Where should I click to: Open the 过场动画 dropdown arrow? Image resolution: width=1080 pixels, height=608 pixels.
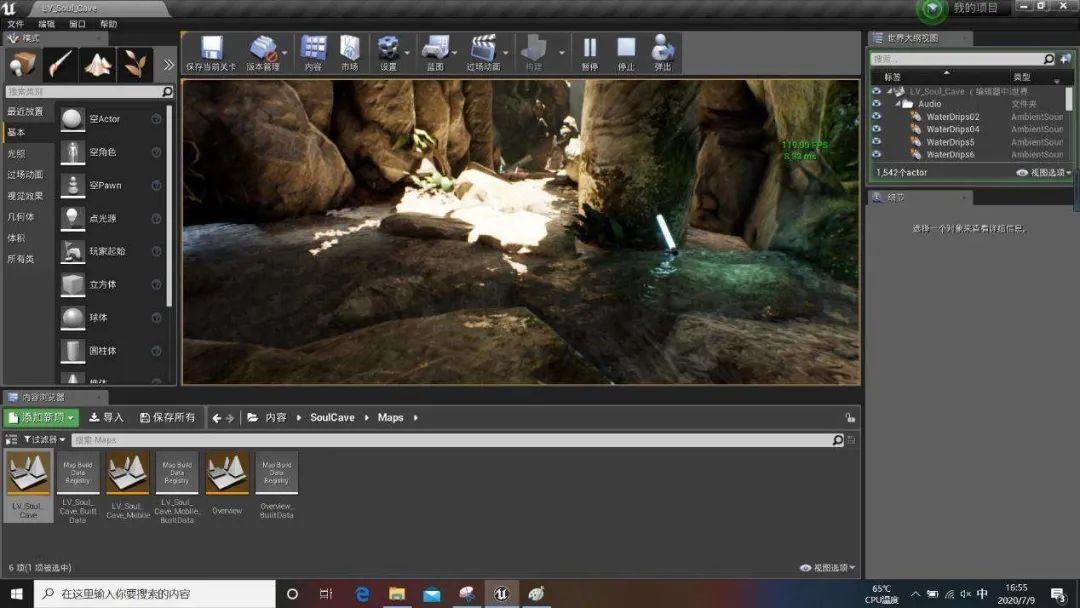click(x=506, y=53)
